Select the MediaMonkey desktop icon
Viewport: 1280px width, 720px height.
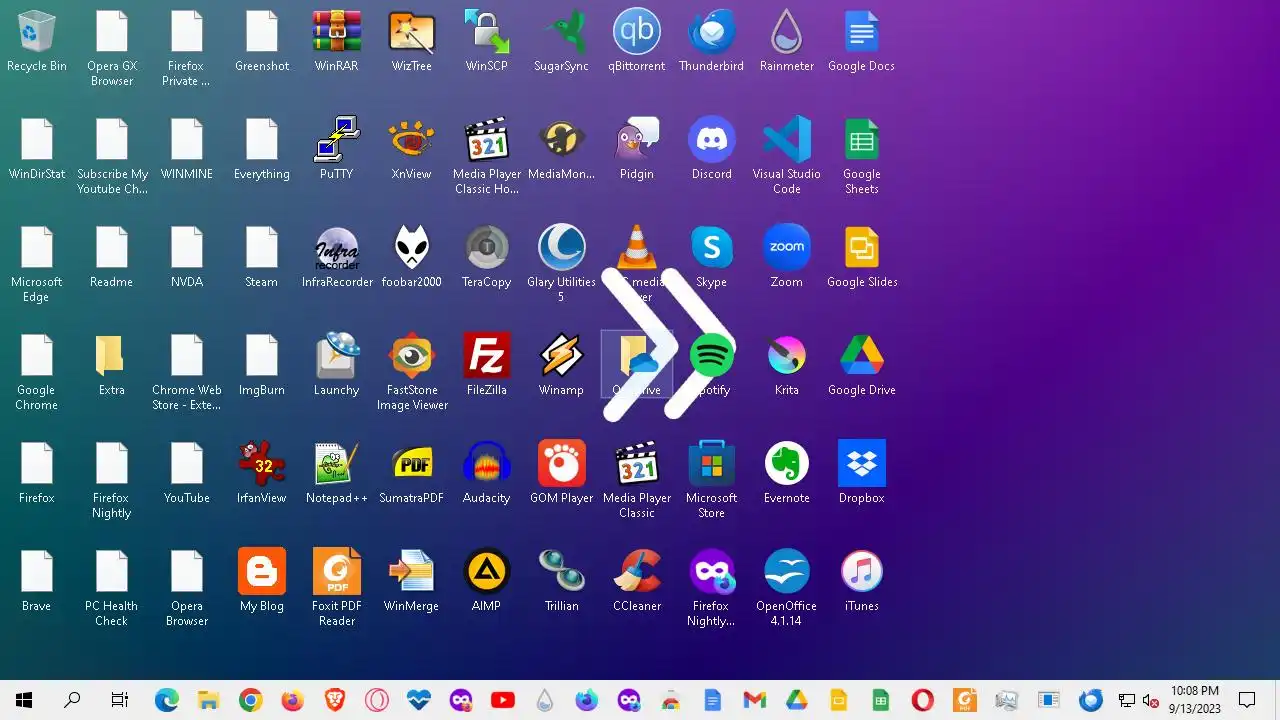coord(561,149)
